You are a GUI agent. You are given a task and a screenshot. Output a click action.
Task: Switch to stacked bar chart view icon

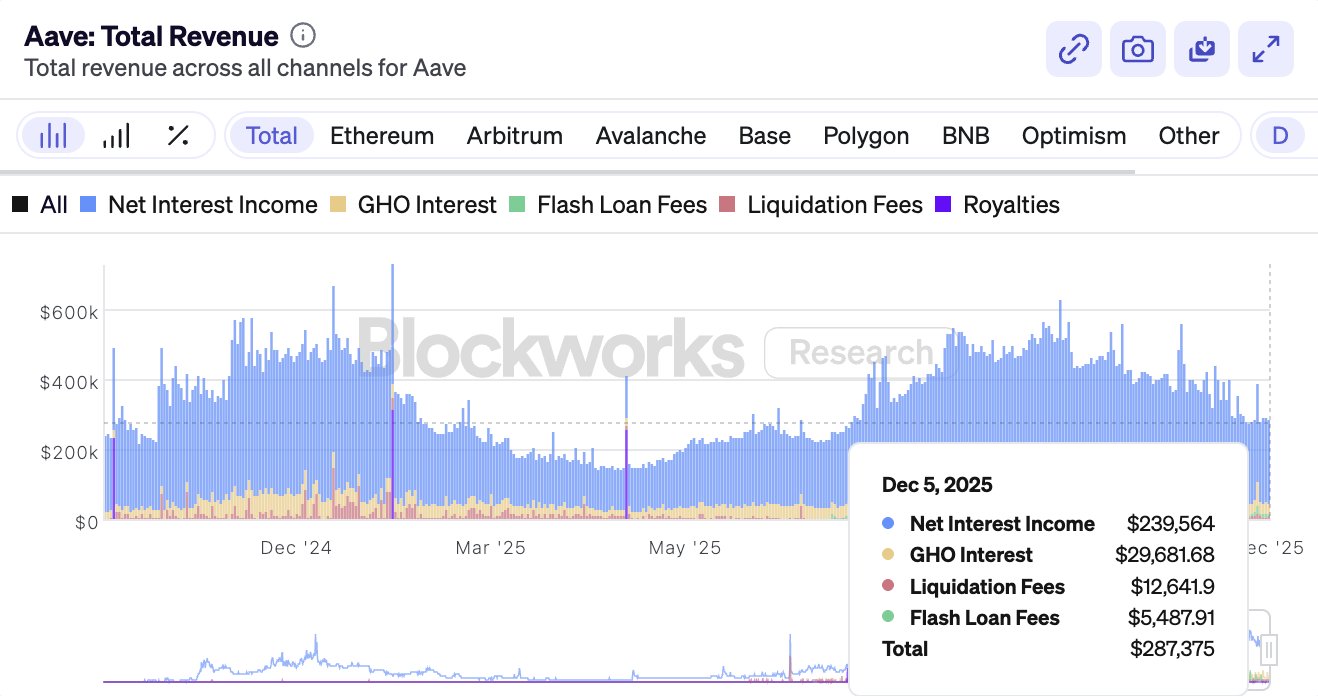53,135
